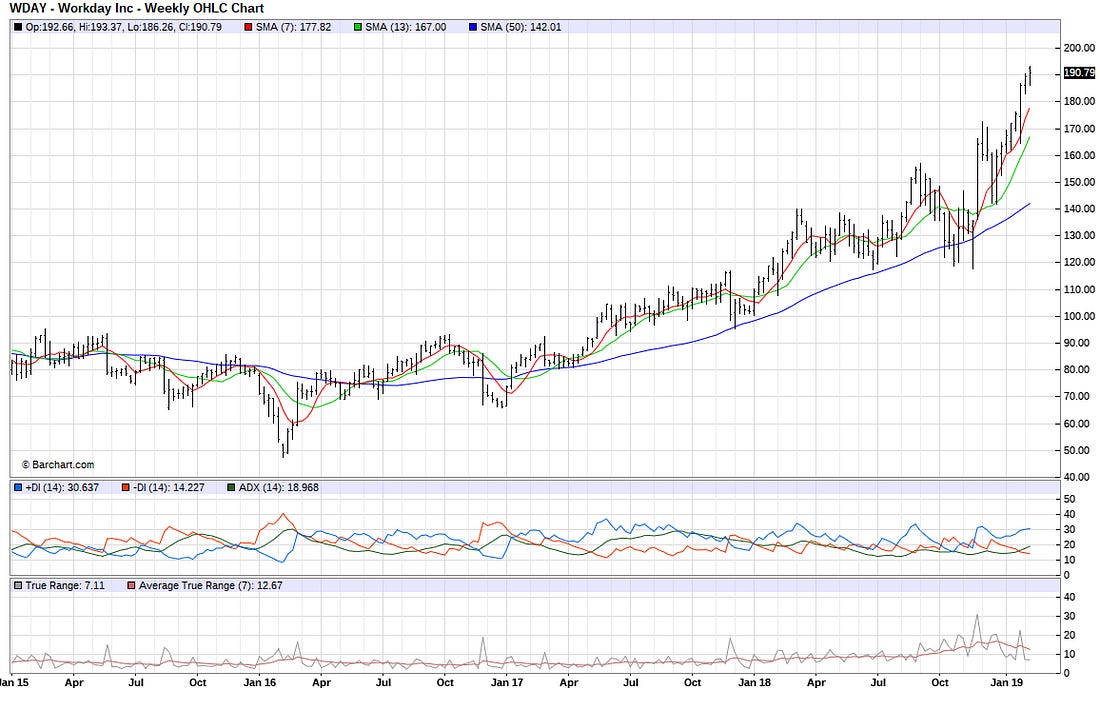Click the '-DI (14): 14.227' label
1100x712 pixels.
[168, 488]
